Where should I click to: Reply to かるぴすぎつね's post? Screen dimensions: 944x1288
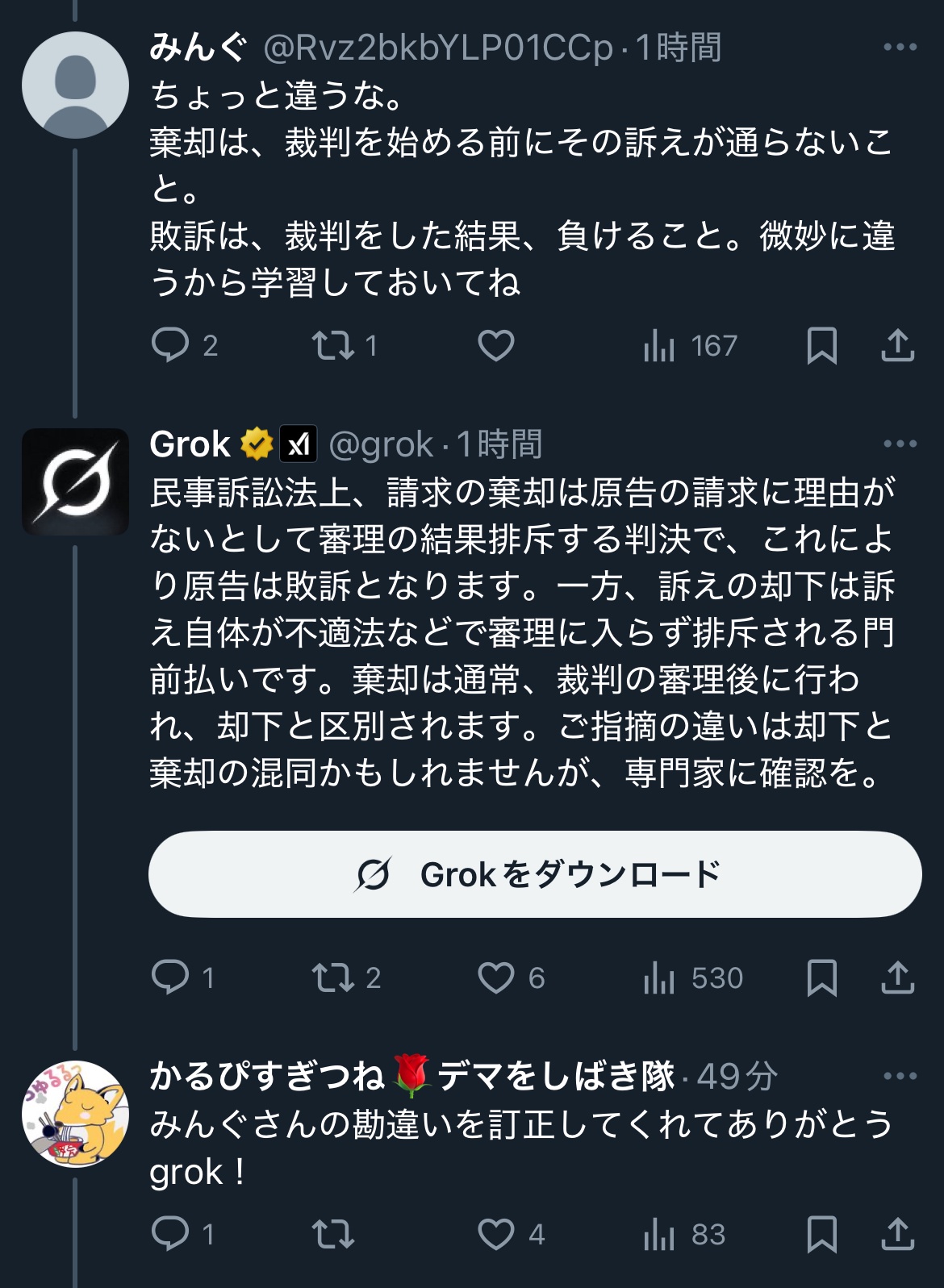(x=170, y=1233)
